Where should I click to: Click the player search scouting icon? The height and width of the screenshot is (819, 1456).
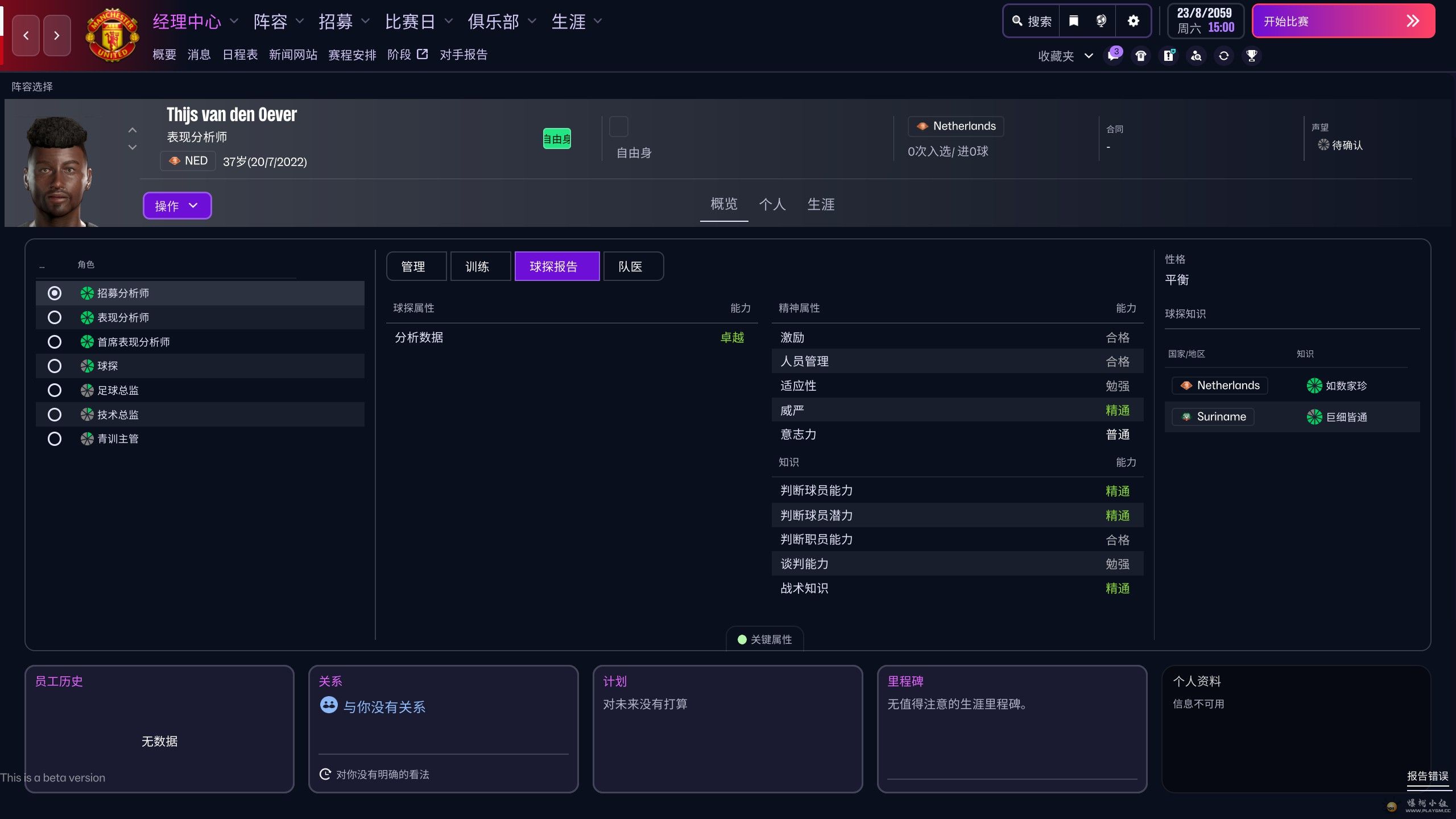1196,56
